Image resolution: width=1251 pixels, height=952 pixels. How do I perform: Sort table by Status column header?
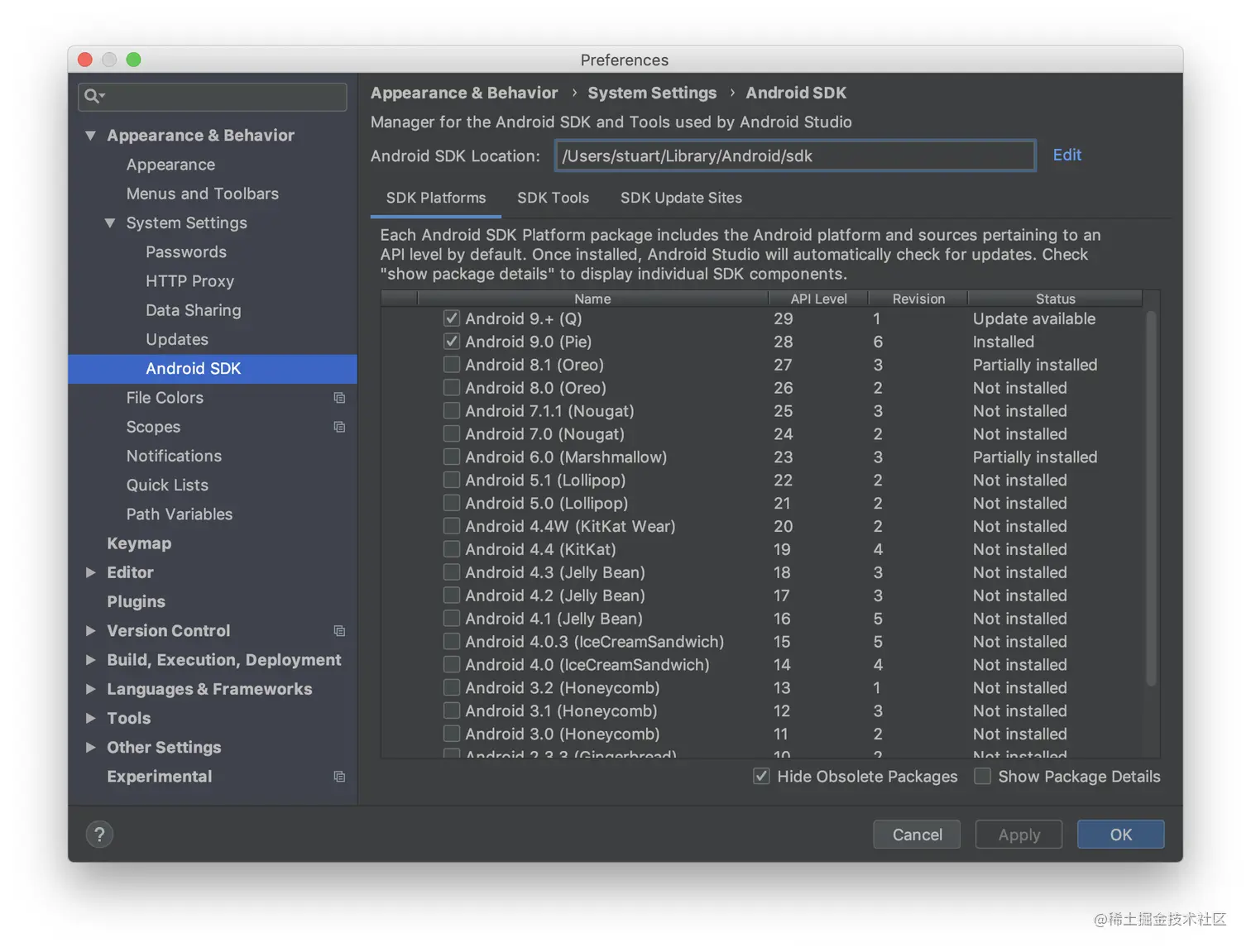tap(1055, 299)
